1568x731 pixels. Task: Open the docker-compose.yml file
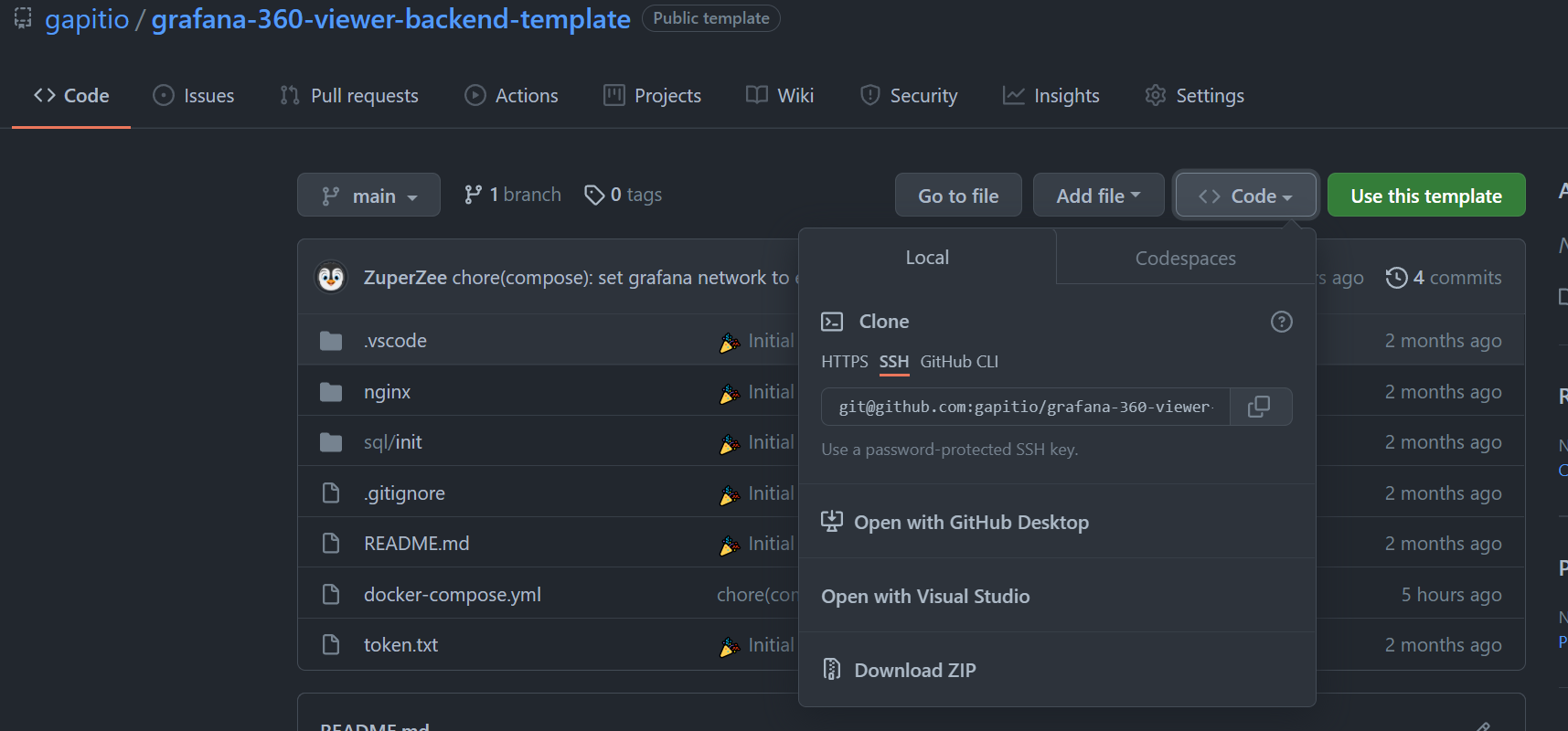[453, 595]
